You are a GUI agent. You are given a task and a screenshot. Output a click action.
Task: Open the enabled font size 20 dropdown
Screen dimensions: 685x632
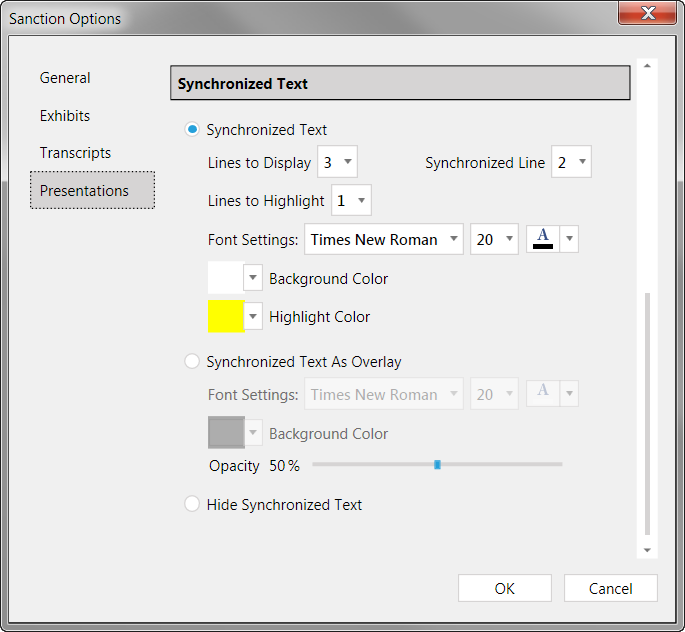click(494, 239)
